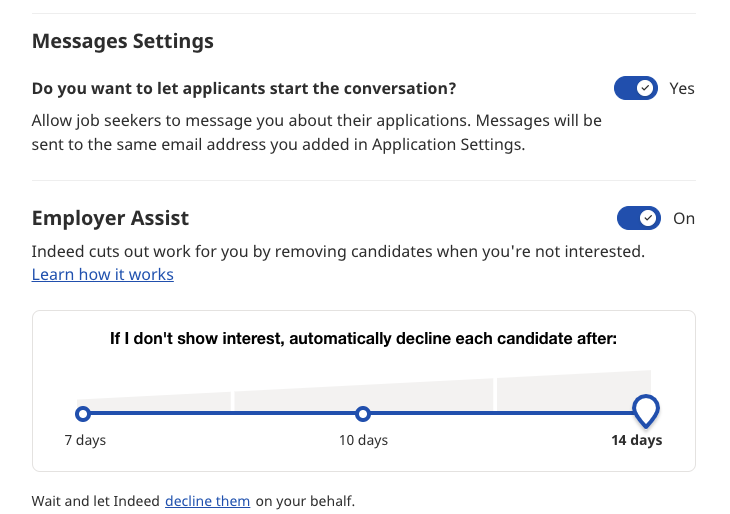Click the 14 days slider pin handle
This screenshot has width=730, height=514.
(x=647, y=409)
